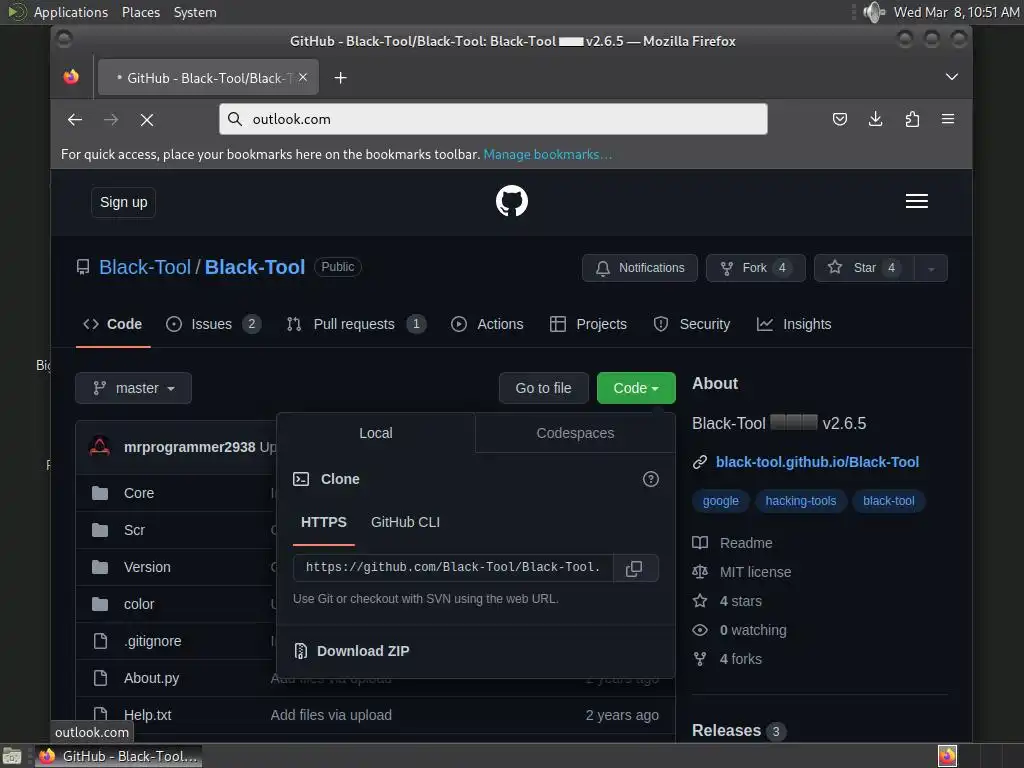The height and width of the screenshot is (768, 1024).
Task: Switch to the Codespaces tab
Action: point(575,433)
